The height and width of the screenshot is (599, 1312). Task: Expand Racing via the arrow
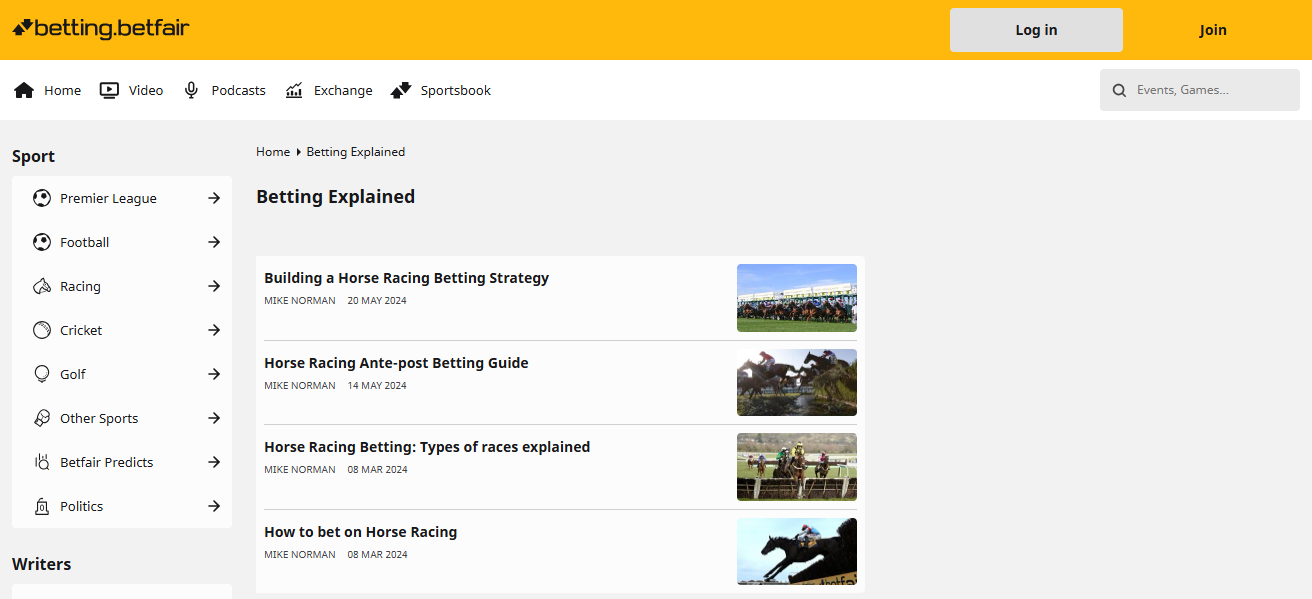[214, 286]
